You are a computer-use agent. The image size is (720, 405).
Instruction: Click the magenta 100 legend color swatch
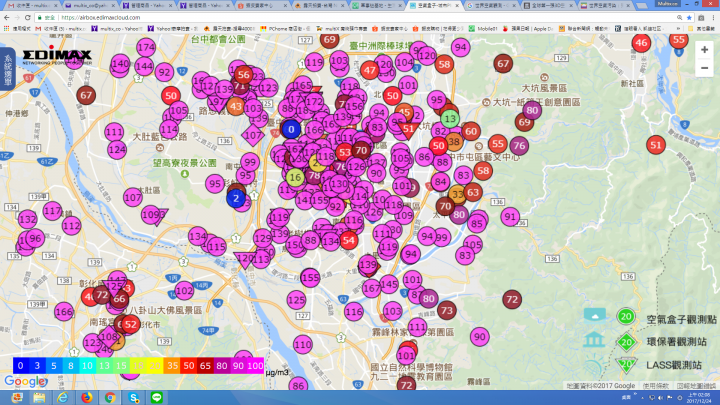point(255,366)
